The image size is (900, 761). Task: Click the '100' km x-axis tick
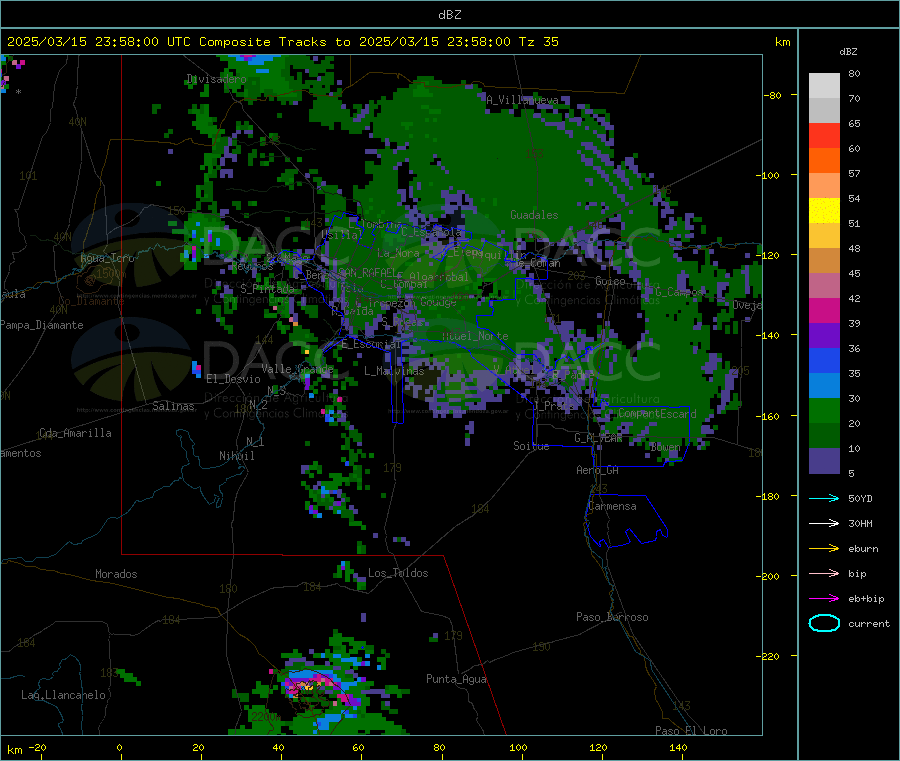tap(518, 747)
